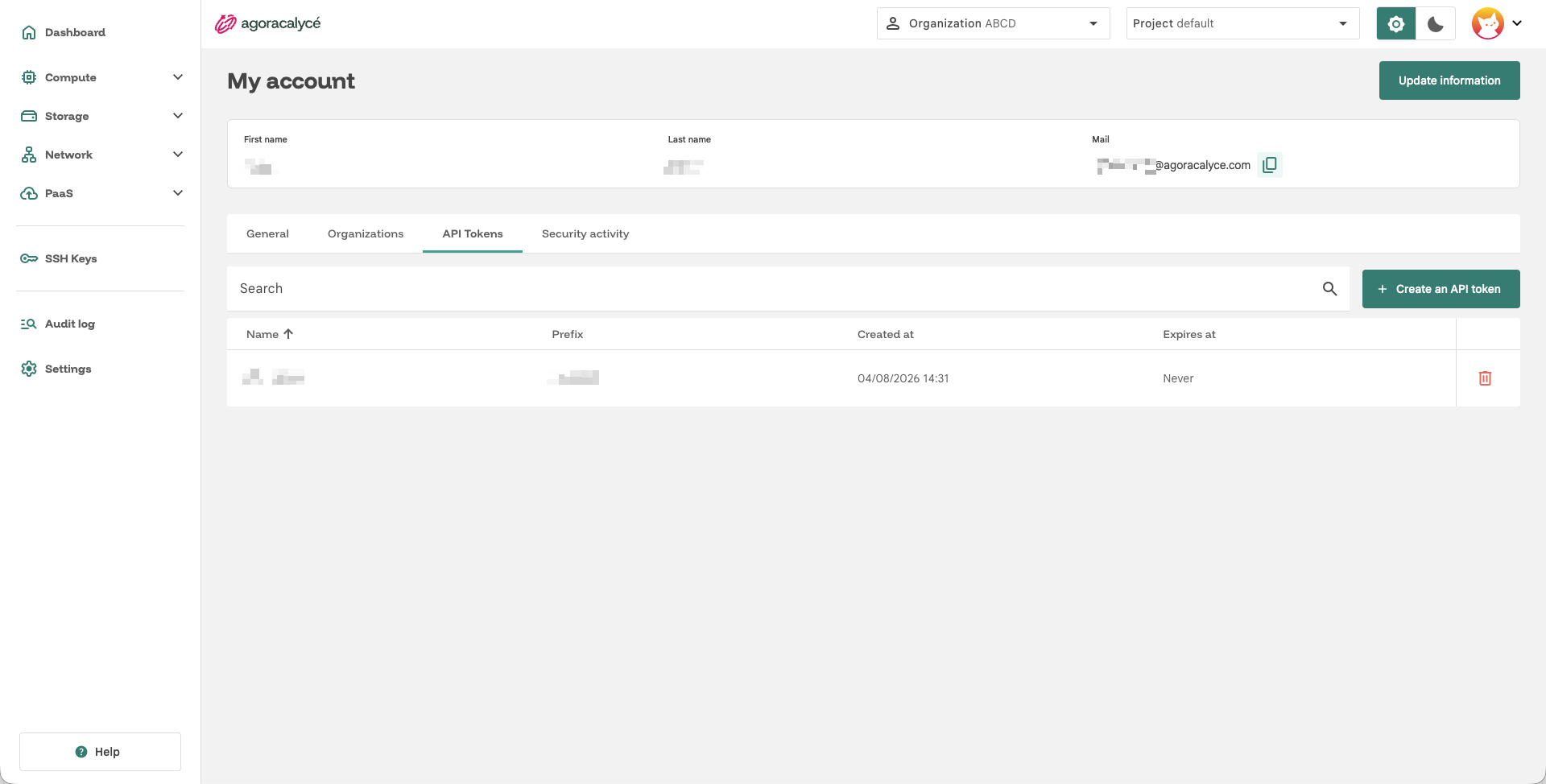
Task: Open the user avatar menu
Action: click(1497, 23)
